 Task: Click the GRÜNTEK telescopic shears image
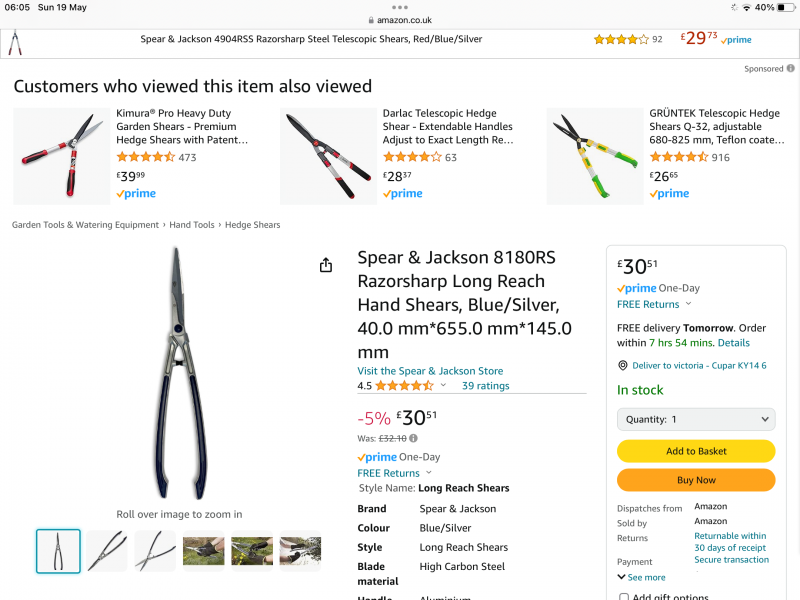click(x=594, y=156)
